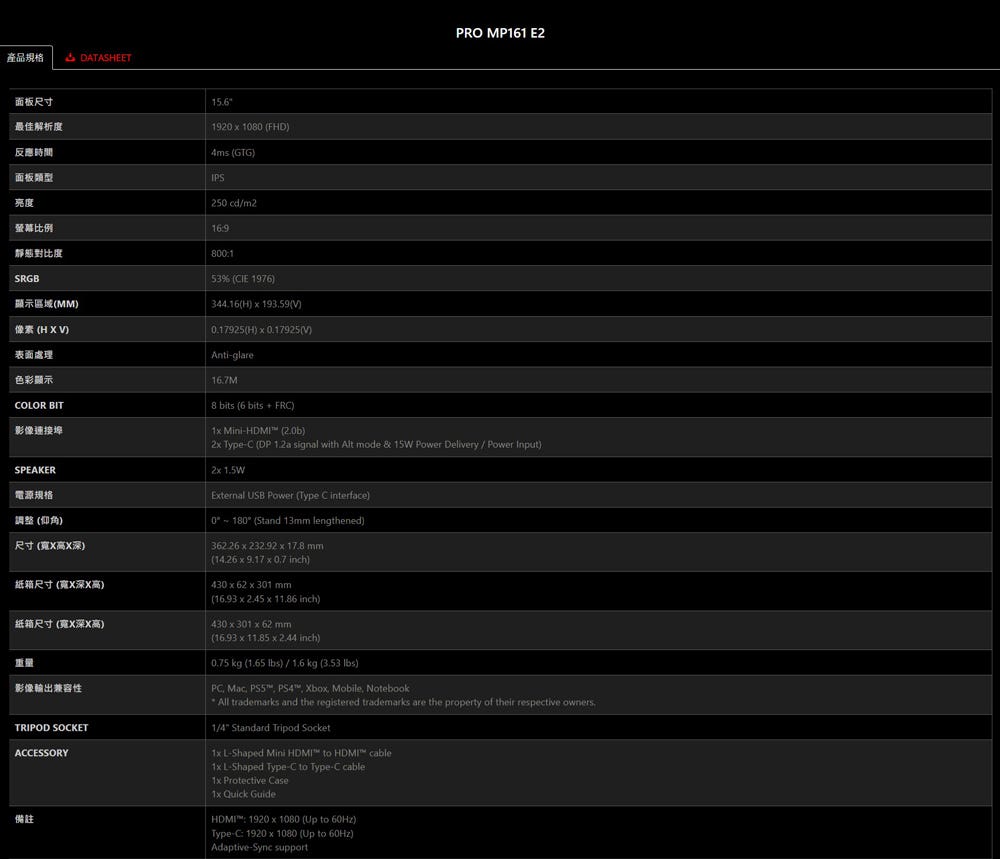Select the 面板類型 label

click(x=34, y=177)
